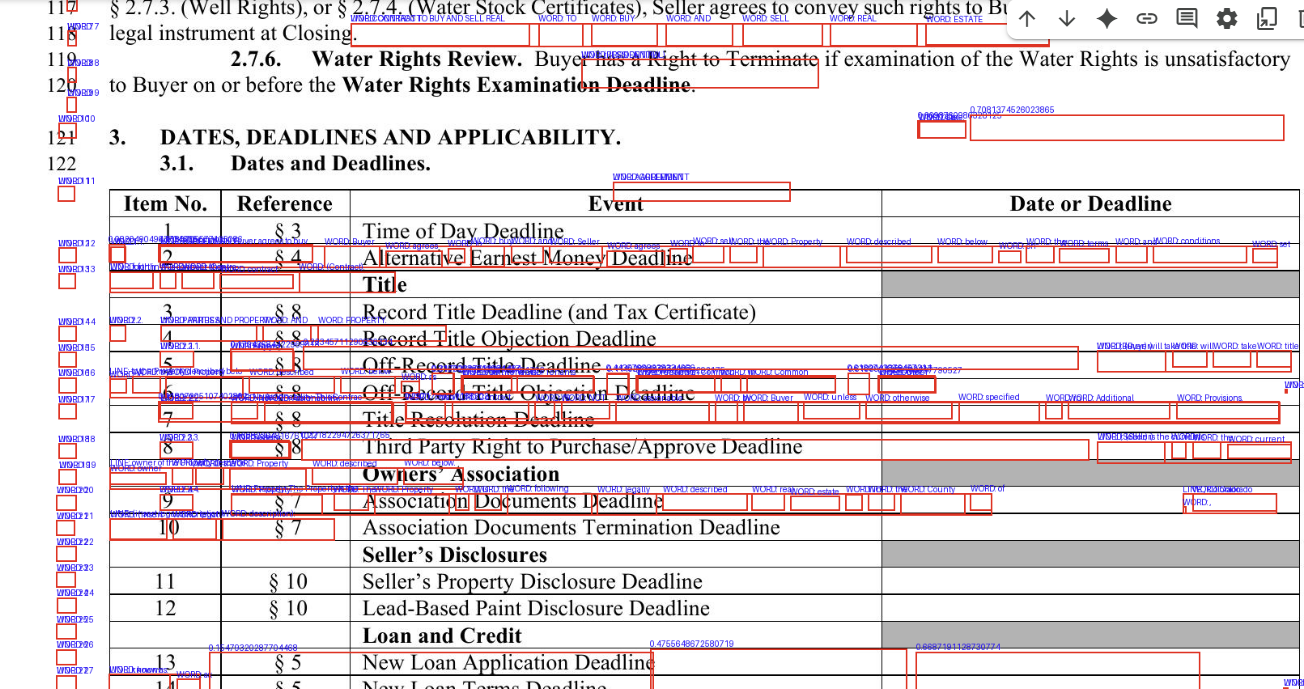
Task: Open the cell settings gear icon
Action: (1227, 19)
